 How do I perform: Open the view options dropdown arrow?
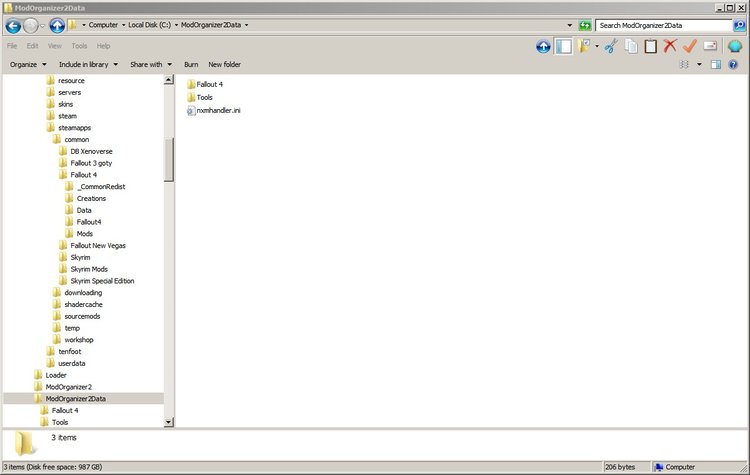[x=699, y=64]
